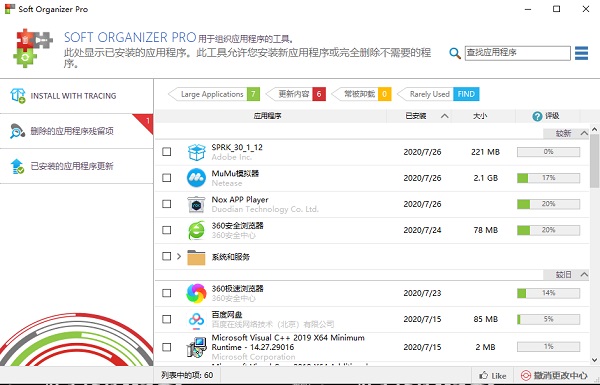600x385 pixels.
Task: Click the rating help question icon
Action: click(x=537, y=116)
